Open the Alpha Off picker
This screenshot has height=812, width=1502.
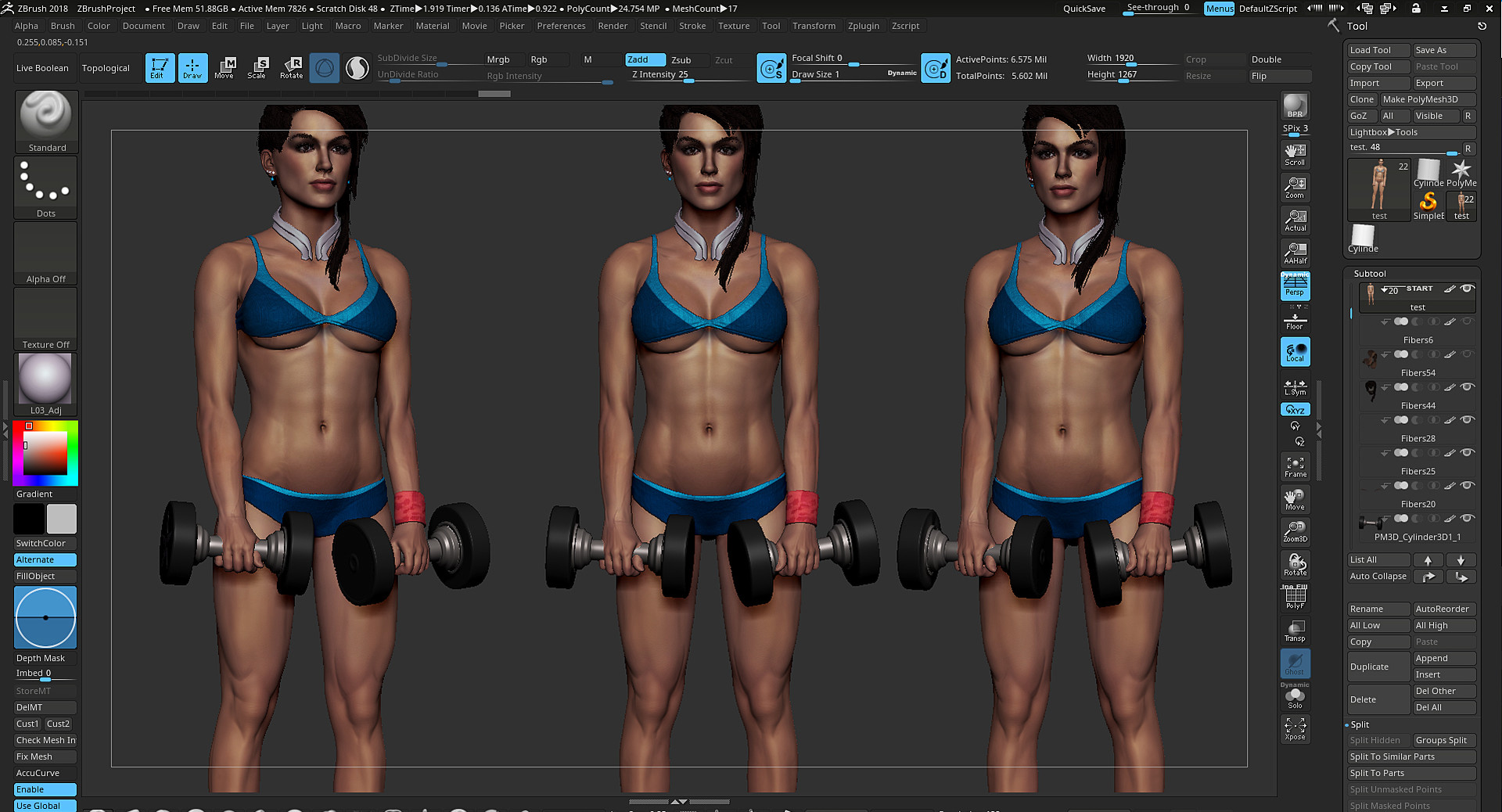46,253
